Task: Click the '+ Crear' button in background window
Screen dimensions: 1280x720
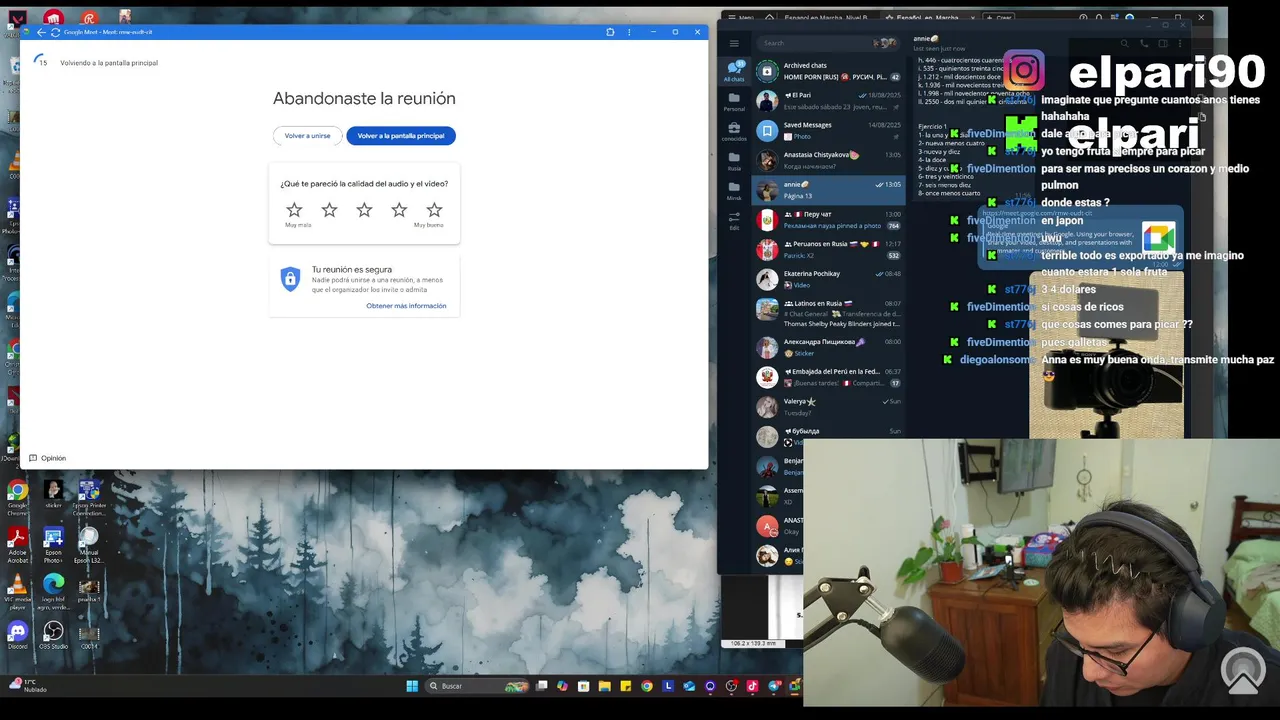Action: (x=1000, y=17)
